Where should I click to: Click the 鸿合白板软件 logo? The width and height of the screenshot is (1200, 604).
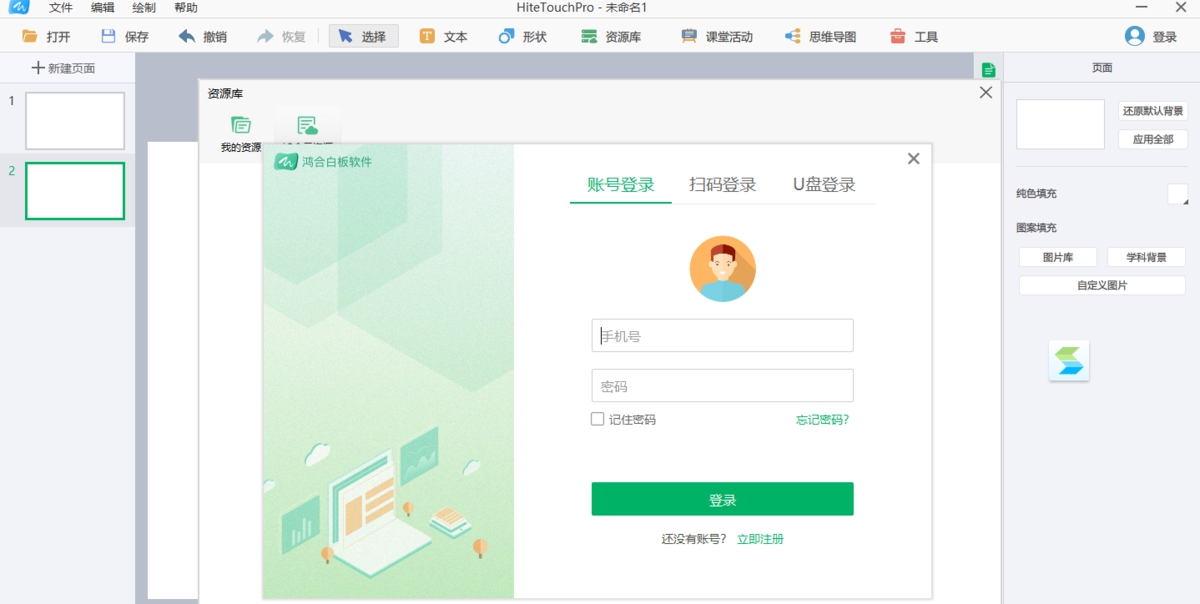click(x=323, y=161)
